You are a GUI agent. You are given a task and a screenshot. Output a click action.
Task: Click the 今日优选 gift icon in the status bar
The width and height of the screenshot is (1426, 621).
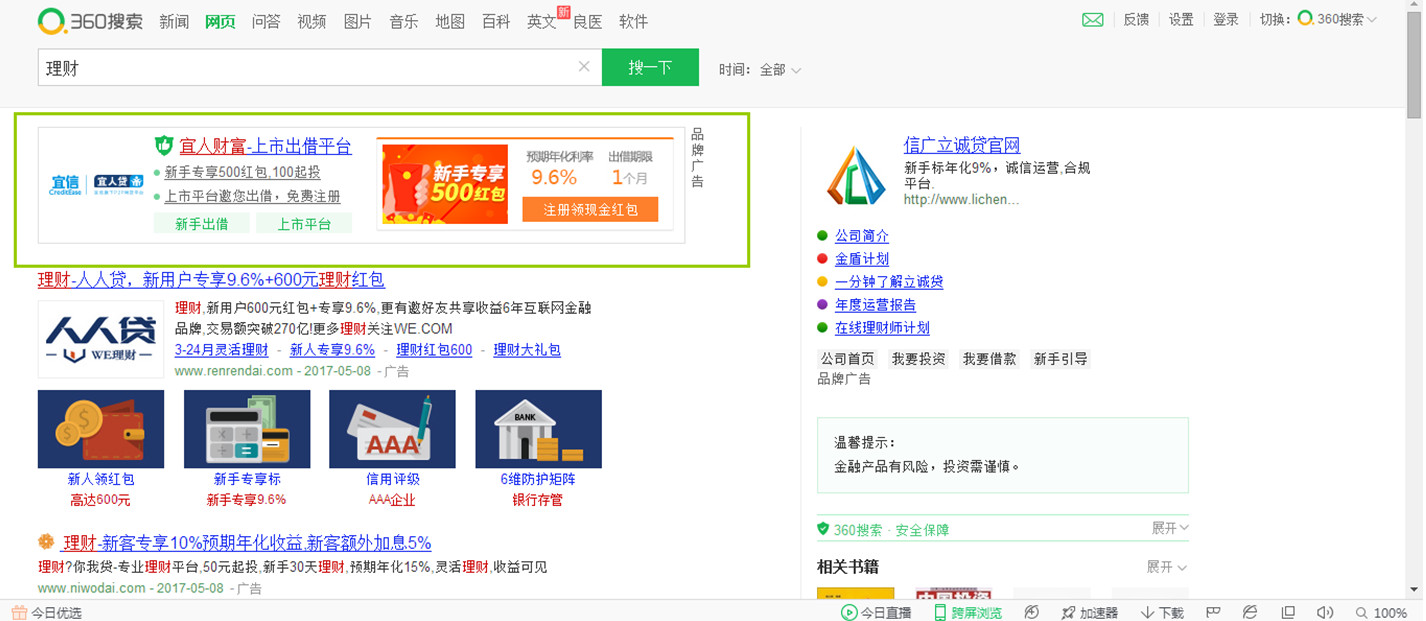click(19, 612)
